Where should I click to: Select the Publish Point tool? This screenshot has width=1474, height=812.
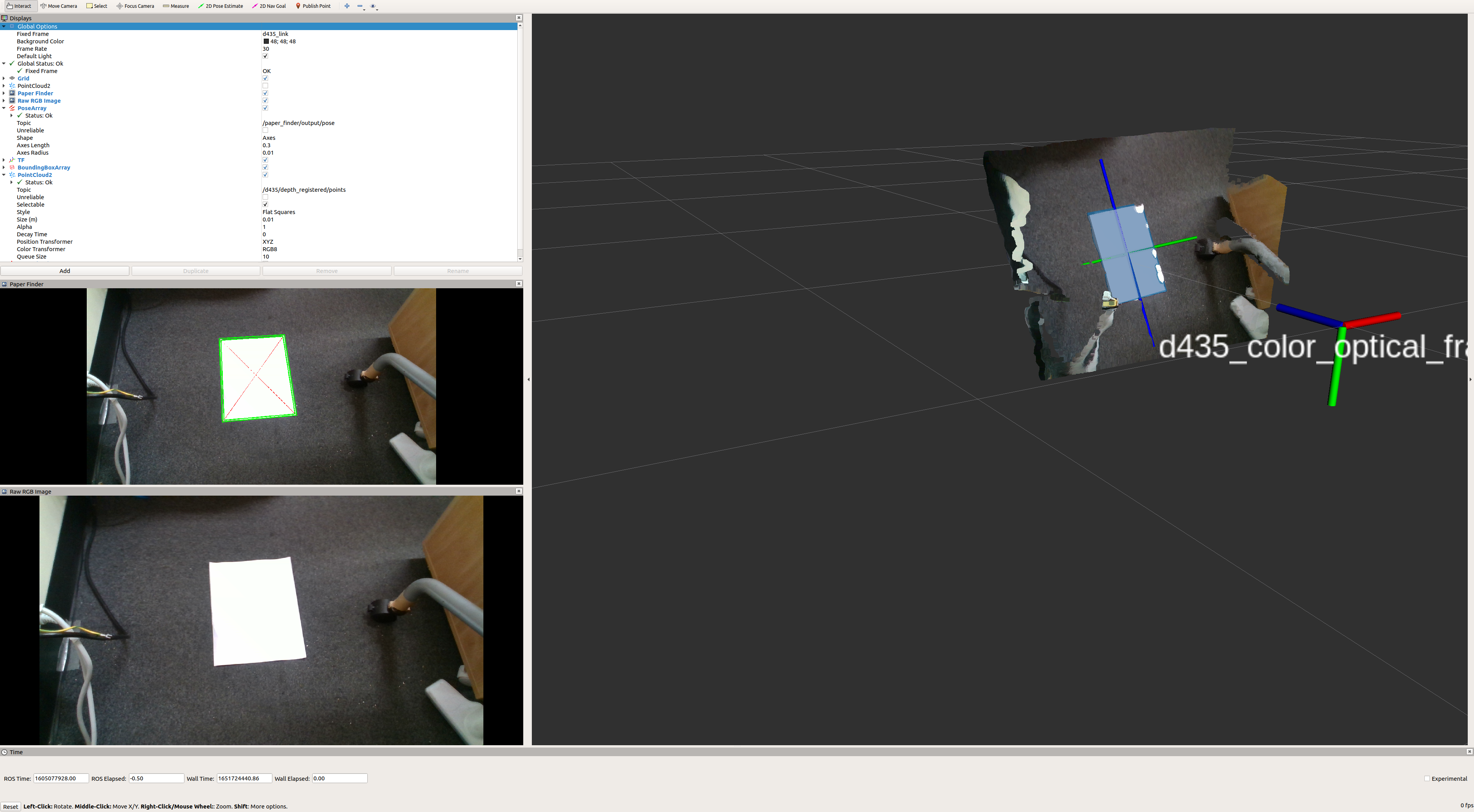[313, 6]
